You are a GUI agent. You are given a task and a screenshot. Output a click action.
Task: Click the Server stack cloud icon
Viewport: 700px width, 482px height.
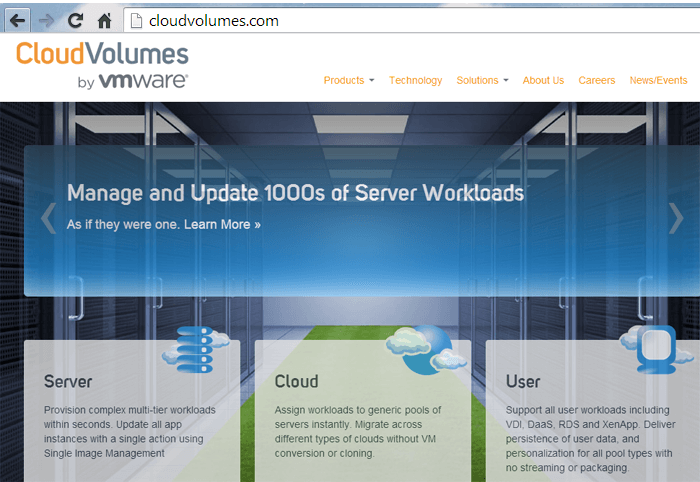(x=196, y=350)
